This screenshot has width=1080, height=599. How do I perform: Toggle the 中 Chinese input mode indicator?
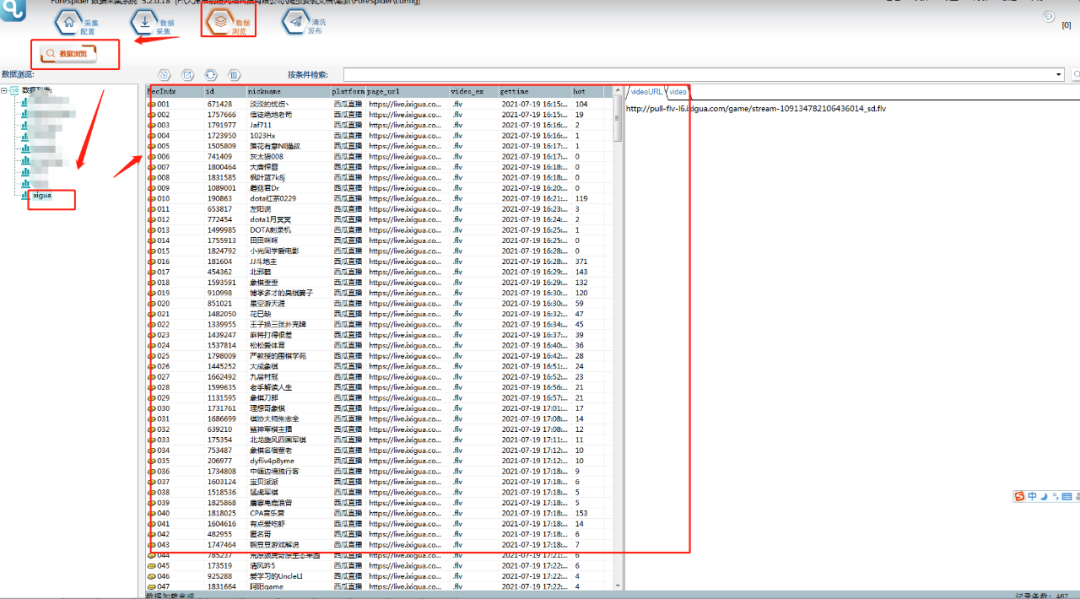click(x=1032, y=496)
